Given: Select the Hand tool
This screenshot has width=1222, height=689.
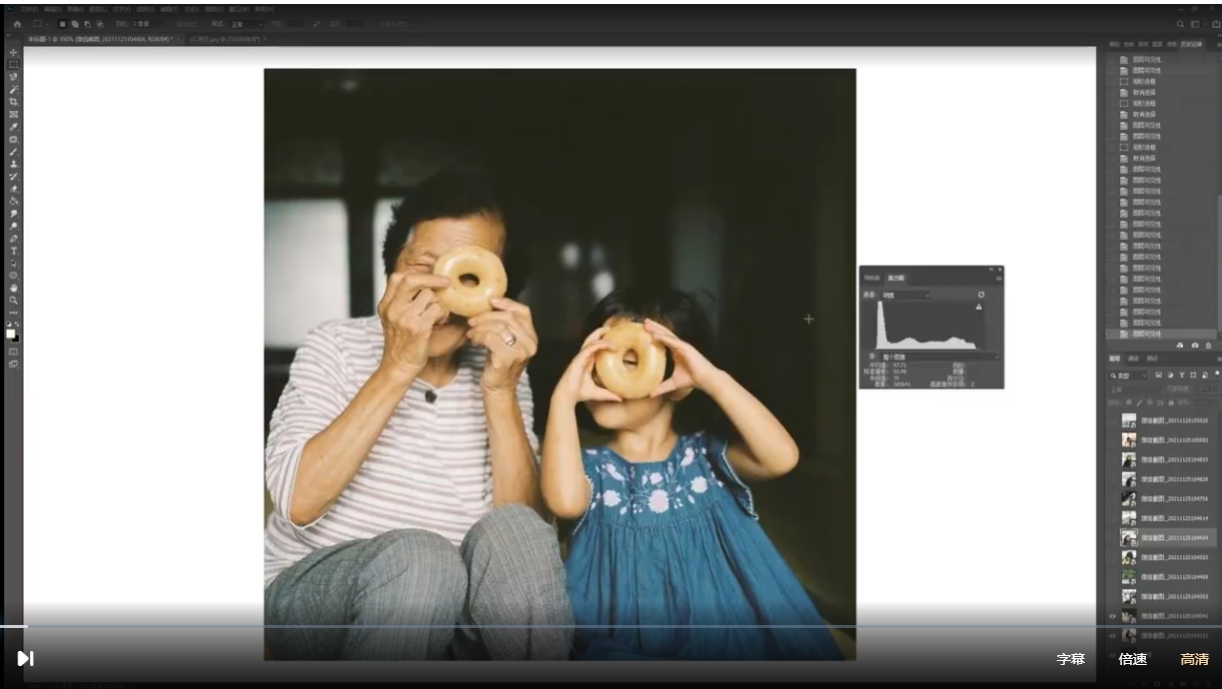Looking at the screenshot, I should click(13, 288).
